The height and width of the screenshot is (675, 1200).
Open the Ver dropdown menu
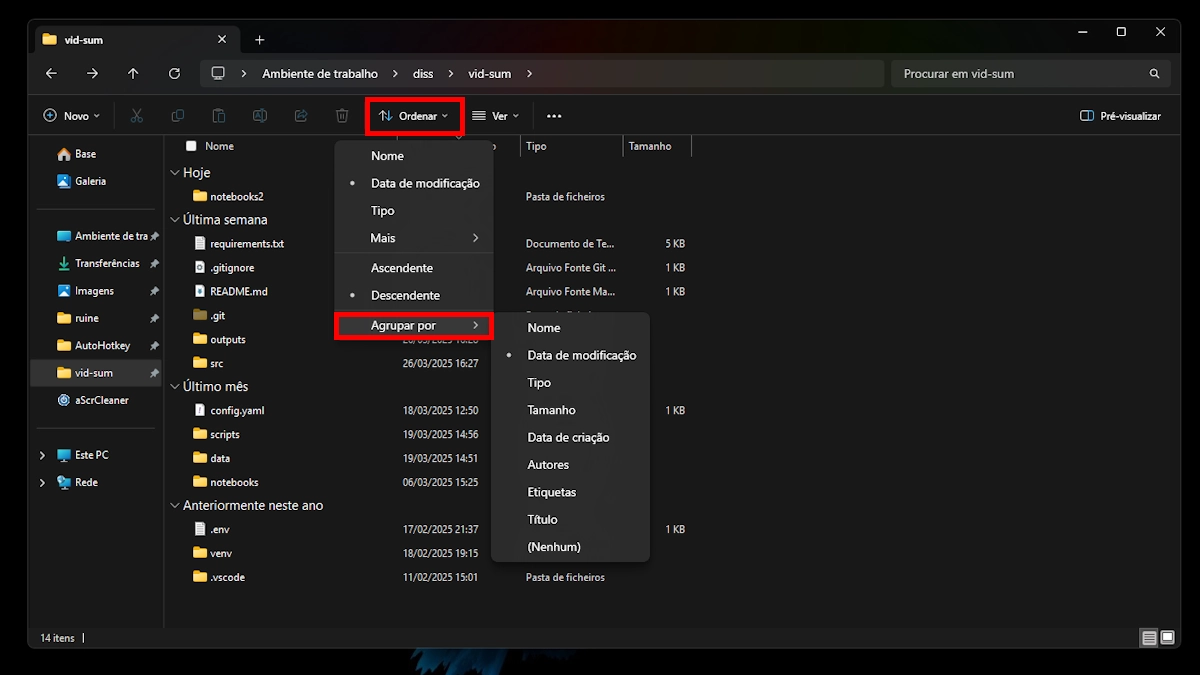pyautogui.click(x=496, y=116)
